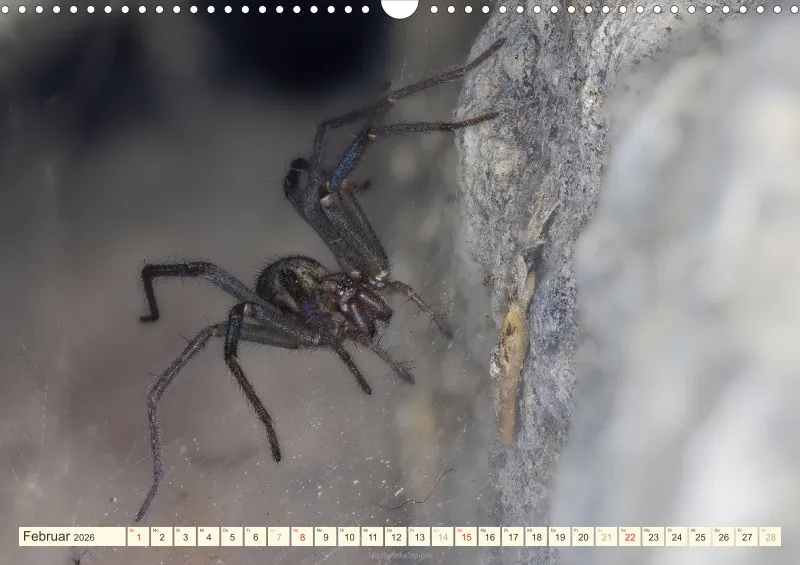Select day 9 in the calendar strip
The height and width of the screenshot is (565, 800).
pos(326,536)
